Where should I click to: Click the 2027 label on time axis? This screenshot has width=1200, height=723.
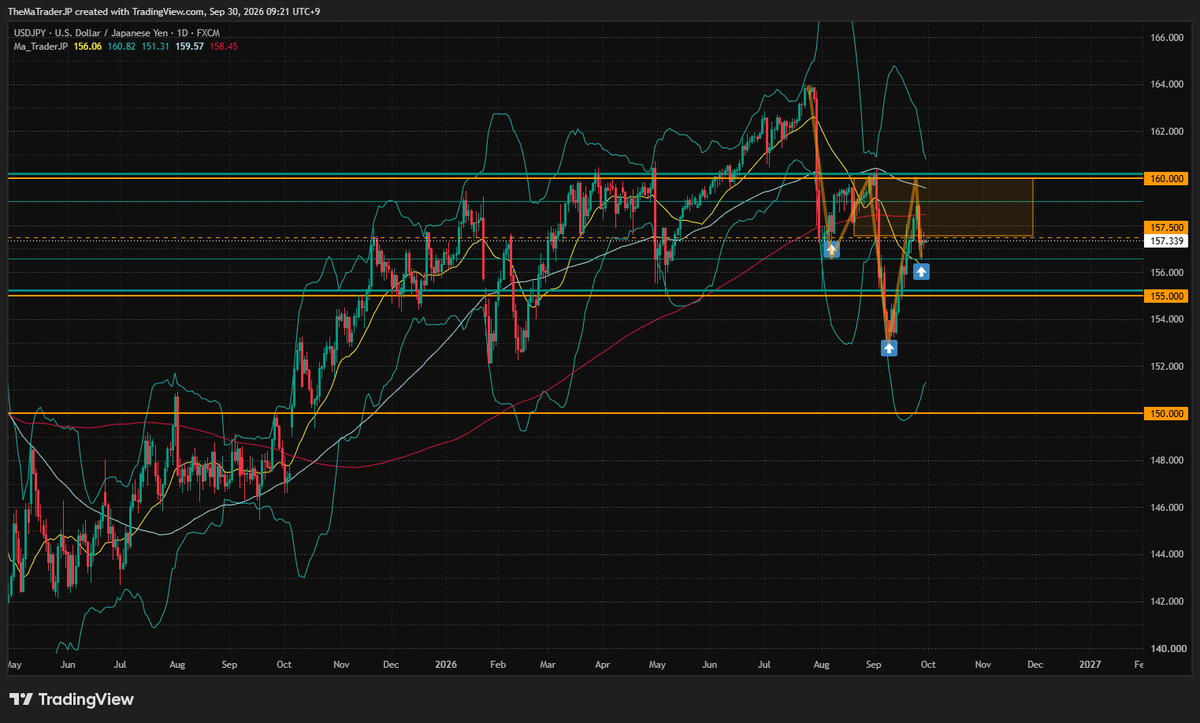click(x=1089, y=663)
